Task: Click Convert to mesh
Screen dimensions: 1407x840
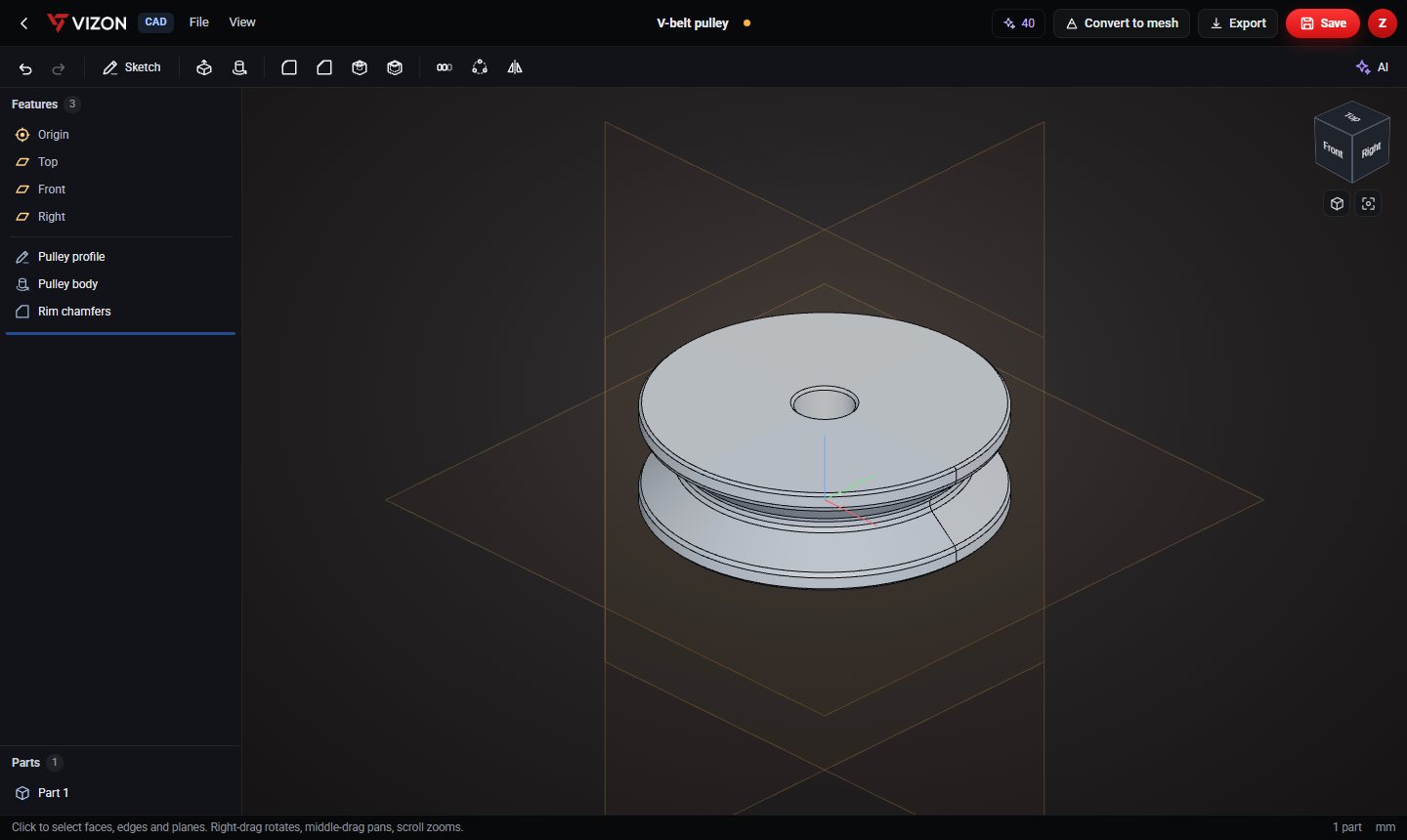Action: tap(1122, 23)
